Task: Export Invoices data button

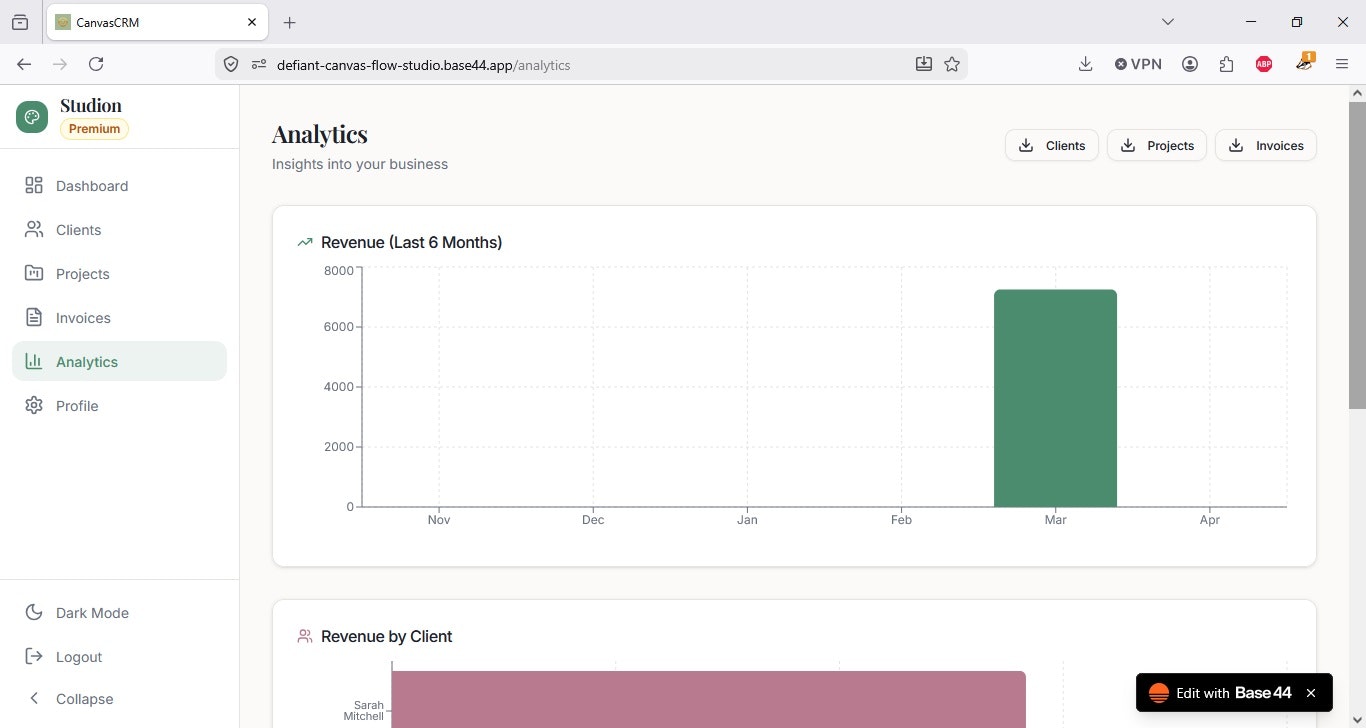Action: pos(1266,145)
